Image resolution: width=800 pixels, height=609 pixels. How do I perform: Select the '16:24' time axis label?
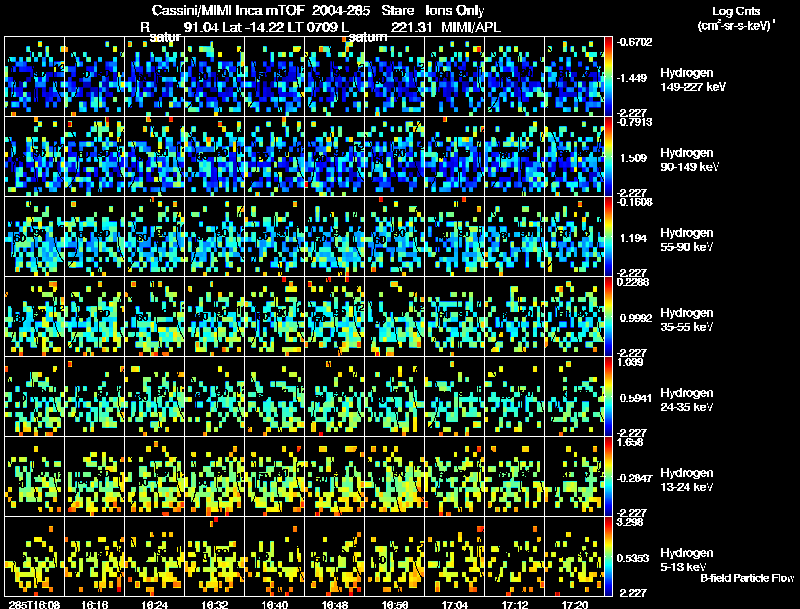click(x=155, y=604)
